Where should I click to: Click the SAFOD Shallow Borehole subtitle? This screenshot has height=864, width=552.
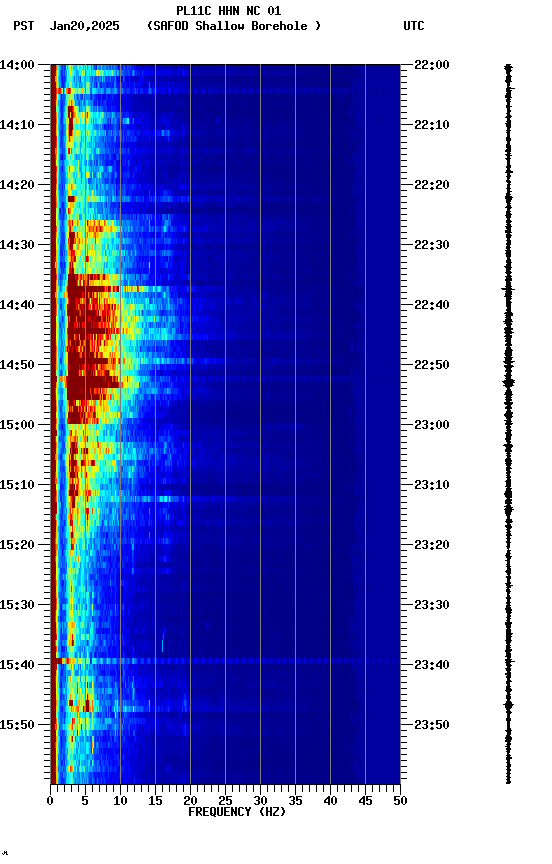click(234, 26)
